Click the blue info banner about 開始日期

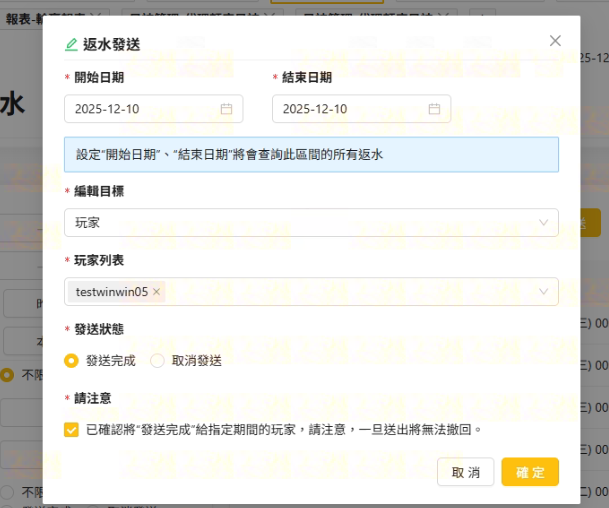[311, 155]
